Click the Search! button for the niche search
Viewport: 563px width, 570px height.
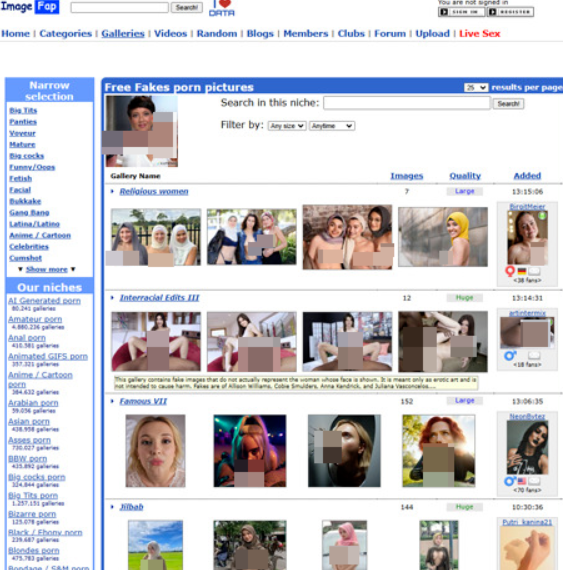(x=508, y=104)
